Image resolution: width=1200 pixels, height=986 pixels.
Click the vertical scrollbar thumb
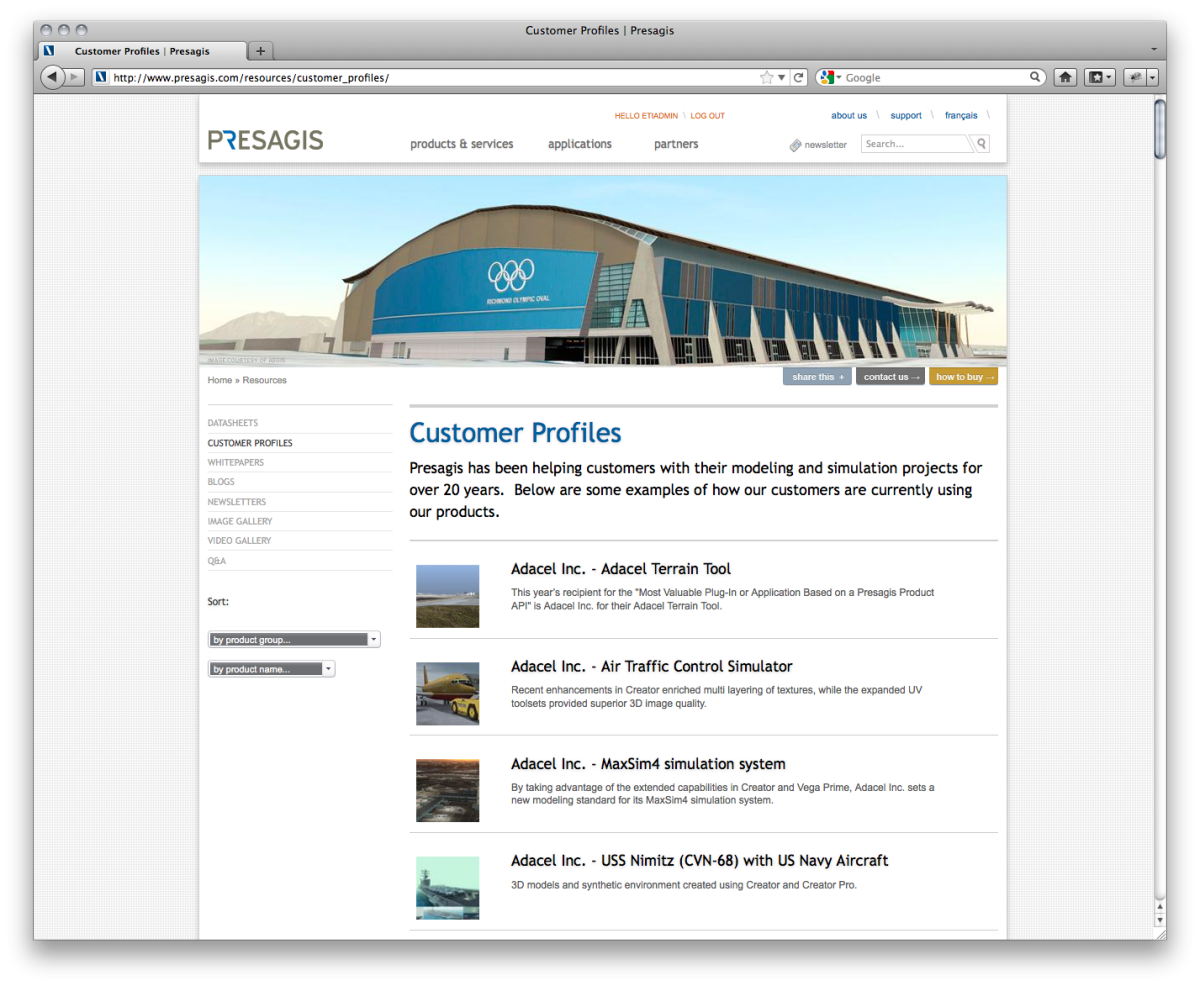click(1160, 128)
